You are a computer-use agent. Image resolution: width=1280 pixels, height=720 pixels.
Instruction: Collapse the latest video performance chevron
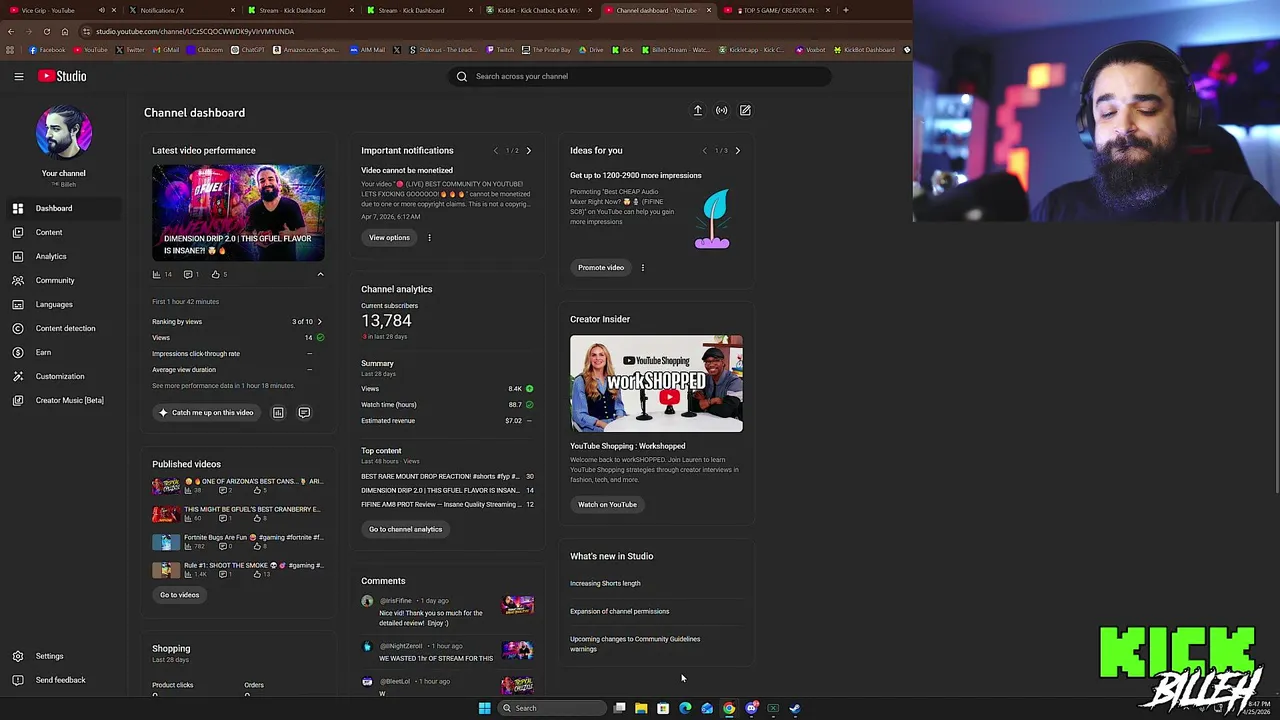320,274
